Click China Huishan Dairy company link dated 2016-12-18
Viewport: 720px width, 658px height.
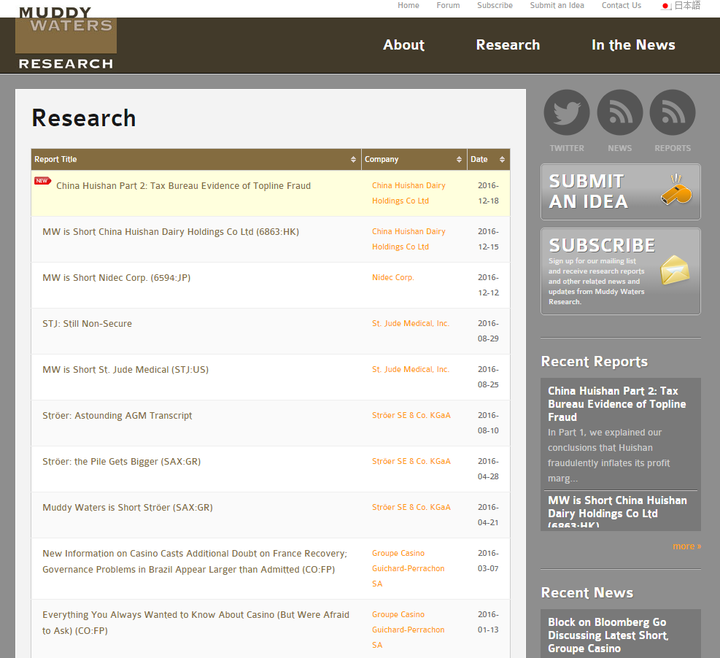(x=408, y=193)
